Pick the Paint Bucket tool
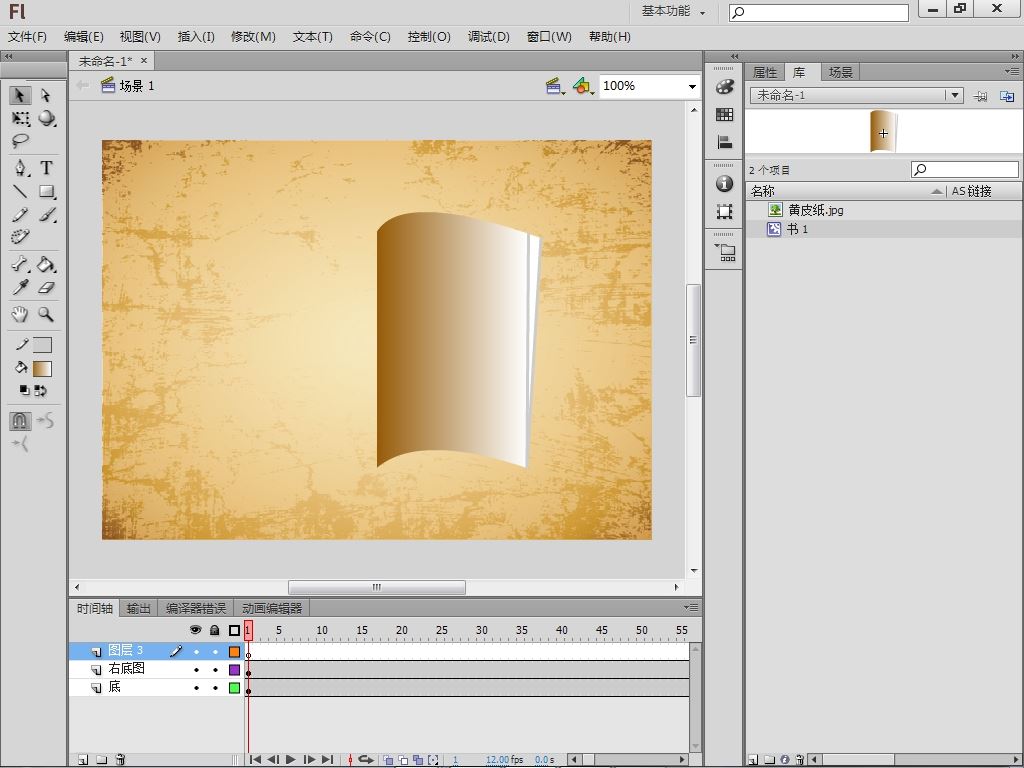This screenshot has height=768, width=1024. [46, 265]
